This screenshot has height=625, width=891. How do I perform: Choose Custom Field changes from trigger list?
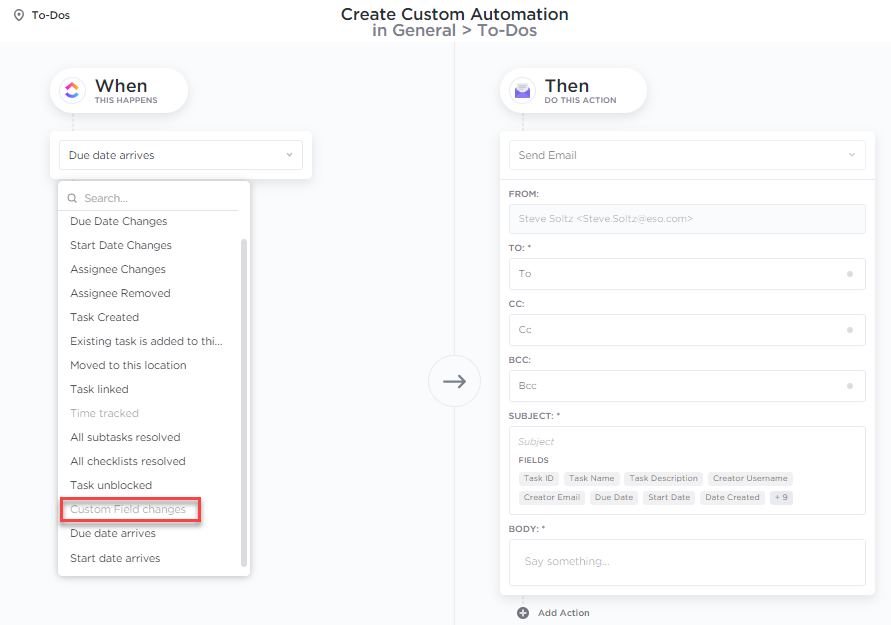tap(128, 509)
